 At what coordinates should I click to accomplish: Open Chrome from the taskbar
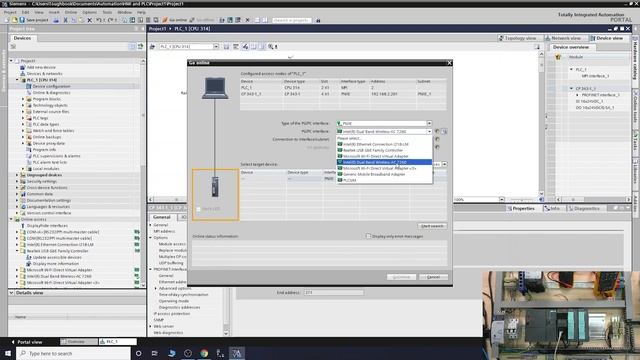pos(204,353)
